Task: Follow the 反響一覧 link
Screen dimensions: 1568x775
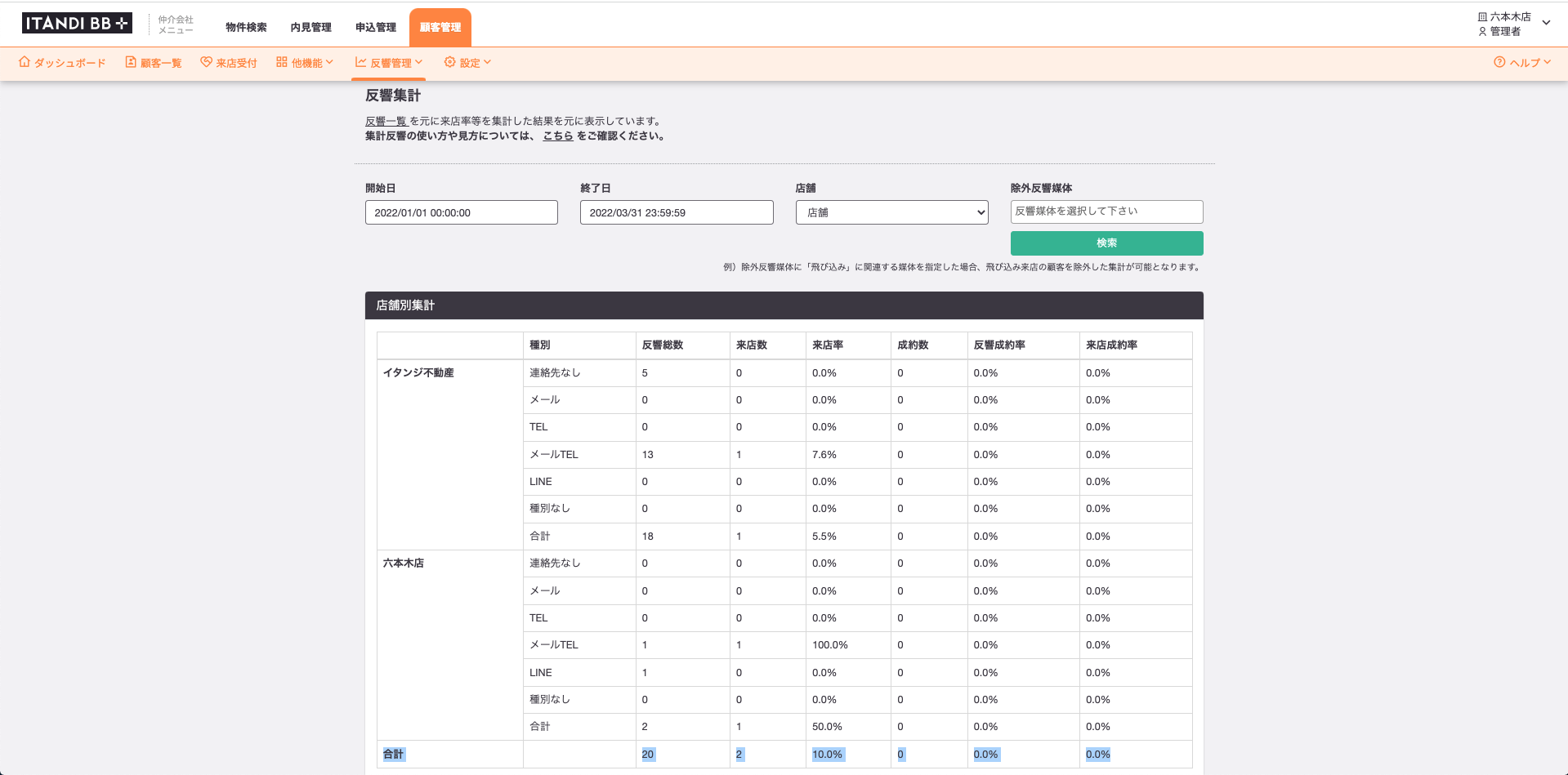Action: (x=386, y=121)
